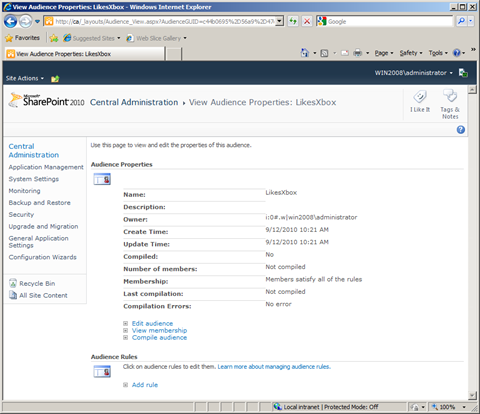
Task: Click the Audience Properties section icon
Action: click(102, 179)
